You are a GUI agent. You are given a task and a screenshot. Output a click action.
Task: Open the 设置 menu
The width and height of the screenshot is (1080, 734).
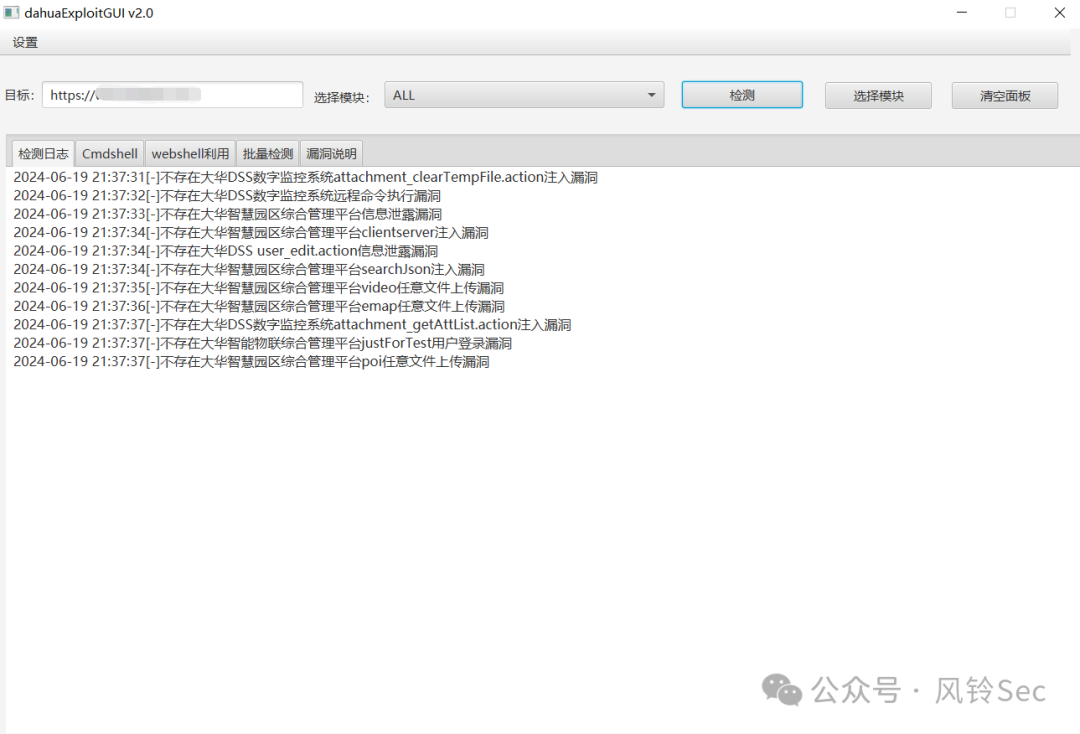tap(25, 43)
